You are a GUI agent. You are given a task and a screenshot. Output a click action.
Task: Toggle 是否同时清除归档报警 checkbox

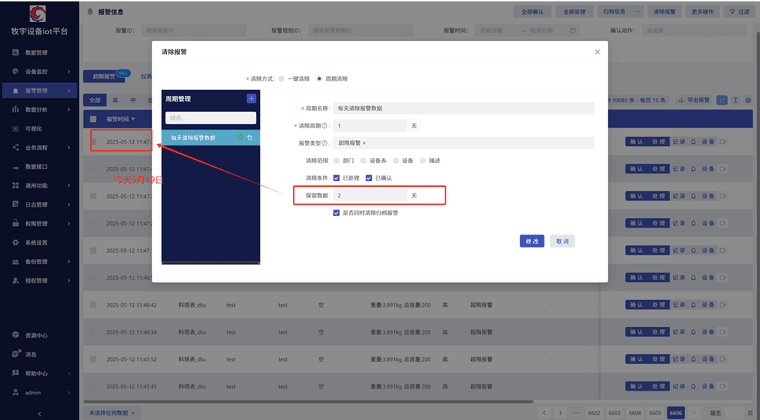(x=336, y=213)
